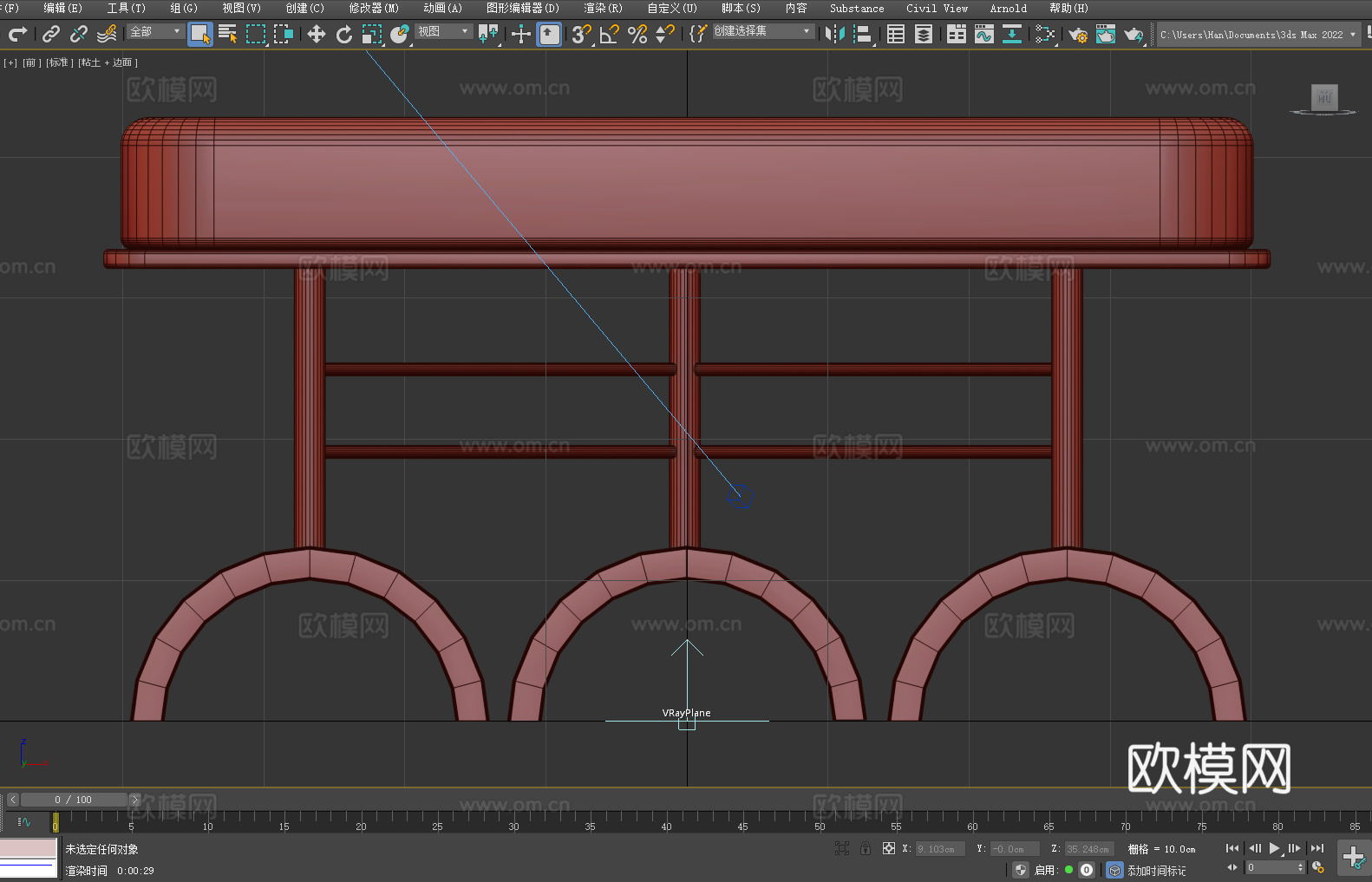Viewport: 1372px width, 882px height.
Task: Play the animation
Action: coord(1274,848)
